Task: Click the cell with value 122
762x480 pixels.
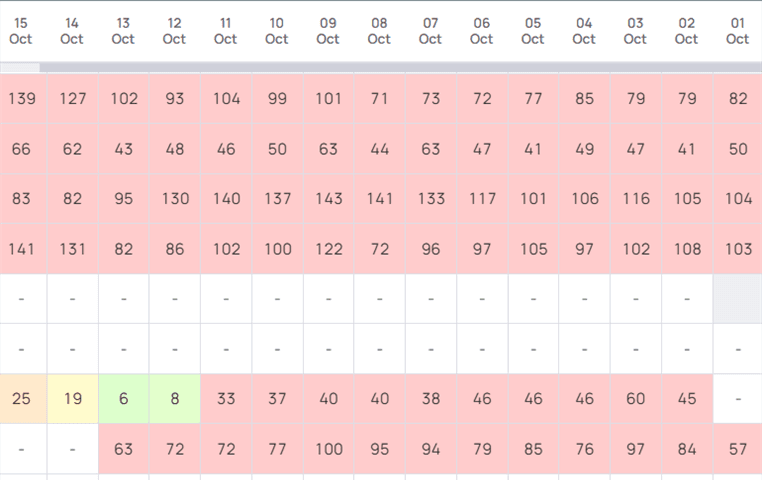Action: (328, 249)
